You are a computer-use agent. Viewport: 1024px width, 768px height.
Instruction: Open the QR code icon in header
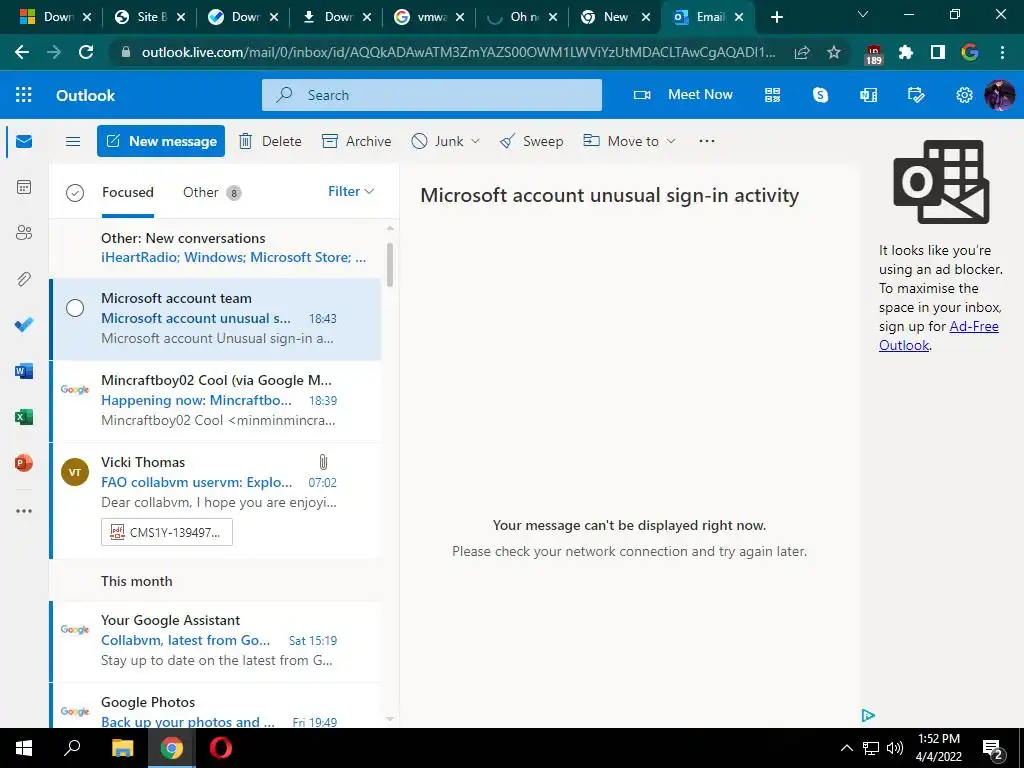tap(773, 95)
